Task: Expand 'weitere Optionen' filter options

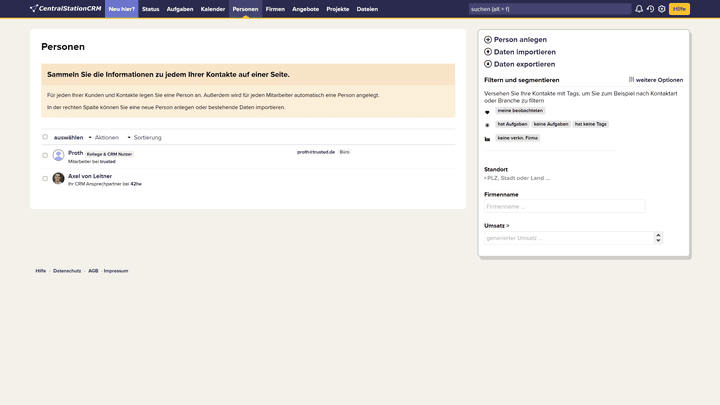Action: pos(657,80)
